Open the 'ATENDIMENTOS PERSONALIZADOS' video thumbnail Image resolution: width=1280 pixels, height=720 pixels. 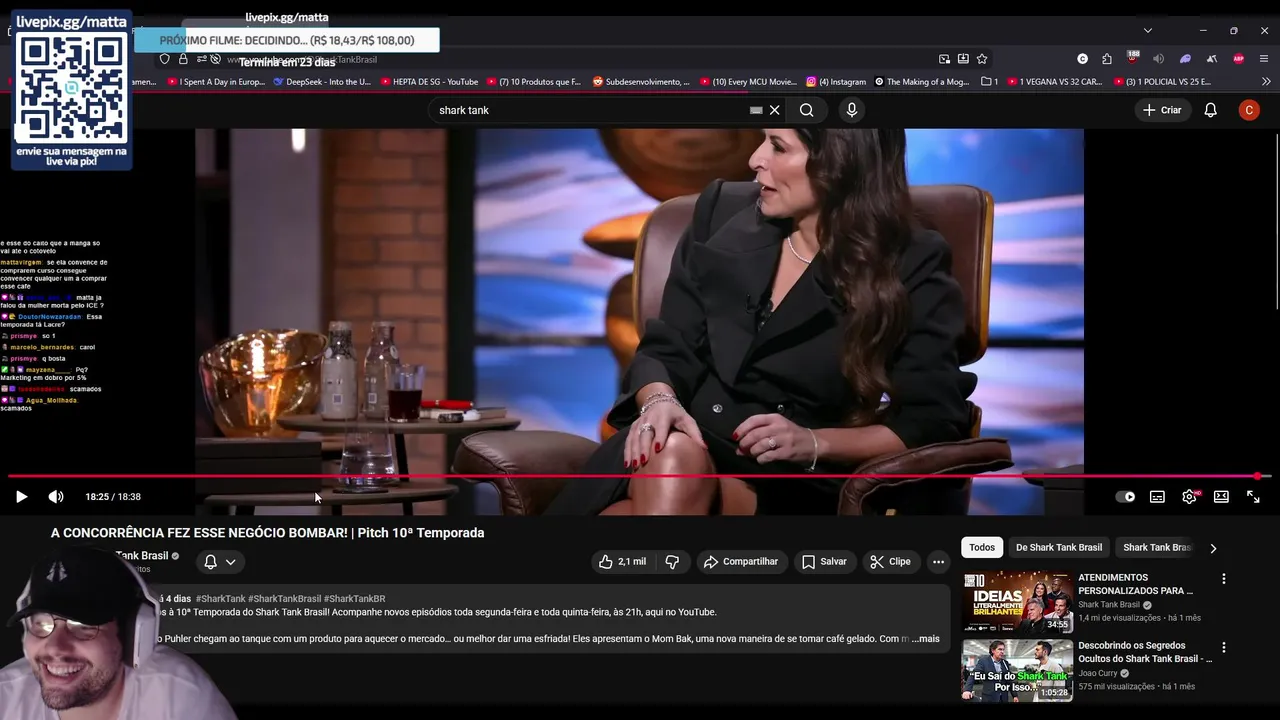1017,602
